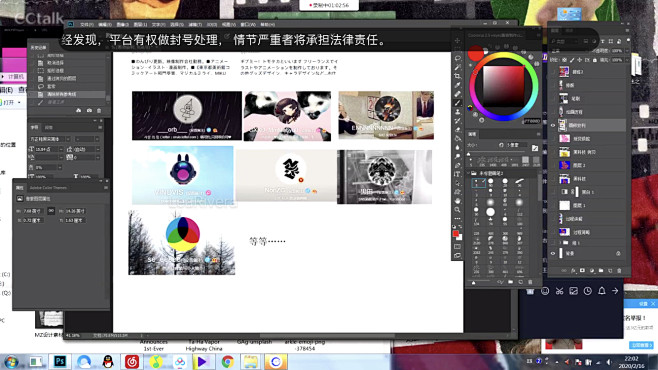Hide the 背景 layer via its eye icon
658x370 pixels.
(x=553, y=253)
